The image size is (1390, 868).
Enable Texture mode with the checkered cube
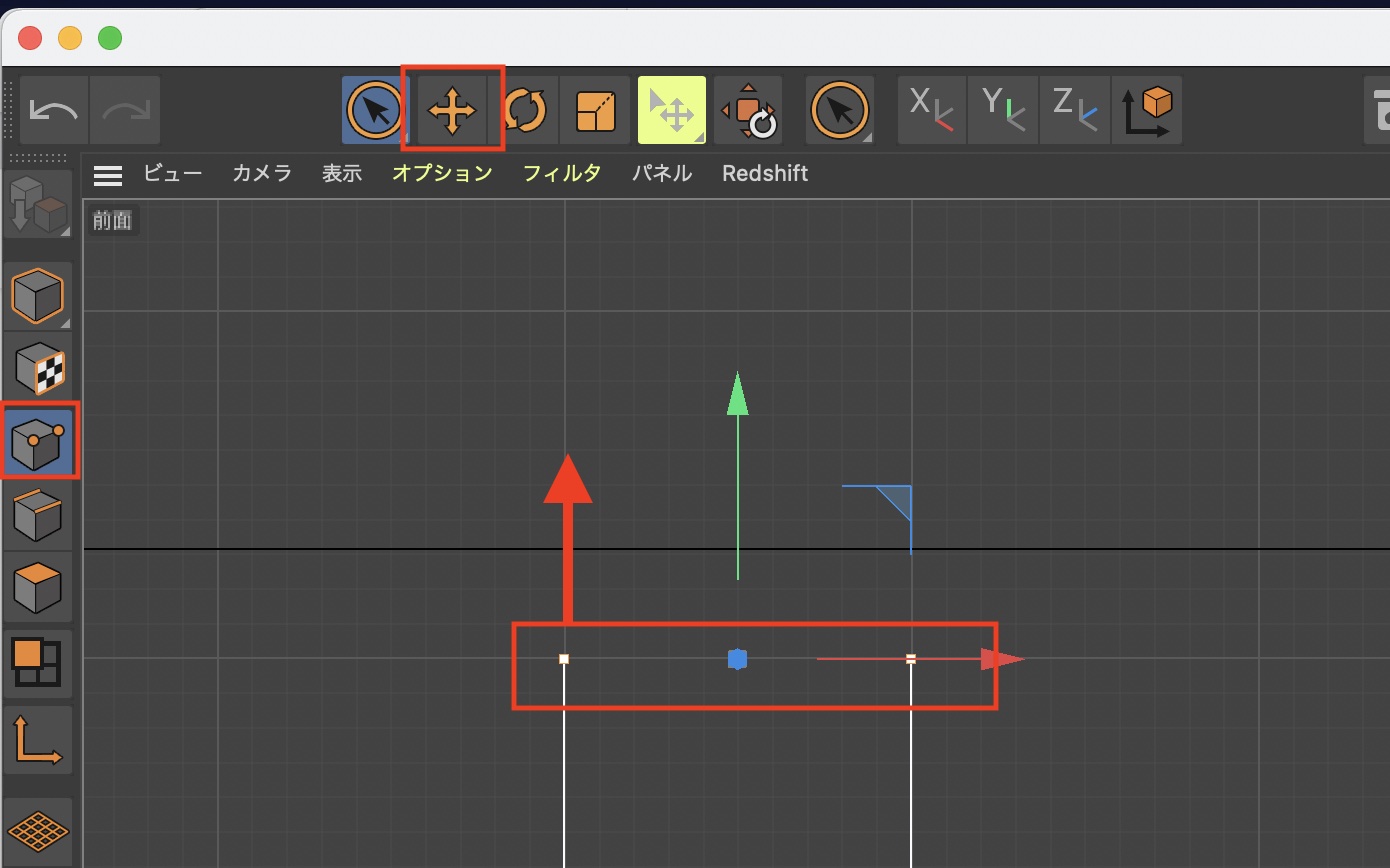[x=38, y=368]
